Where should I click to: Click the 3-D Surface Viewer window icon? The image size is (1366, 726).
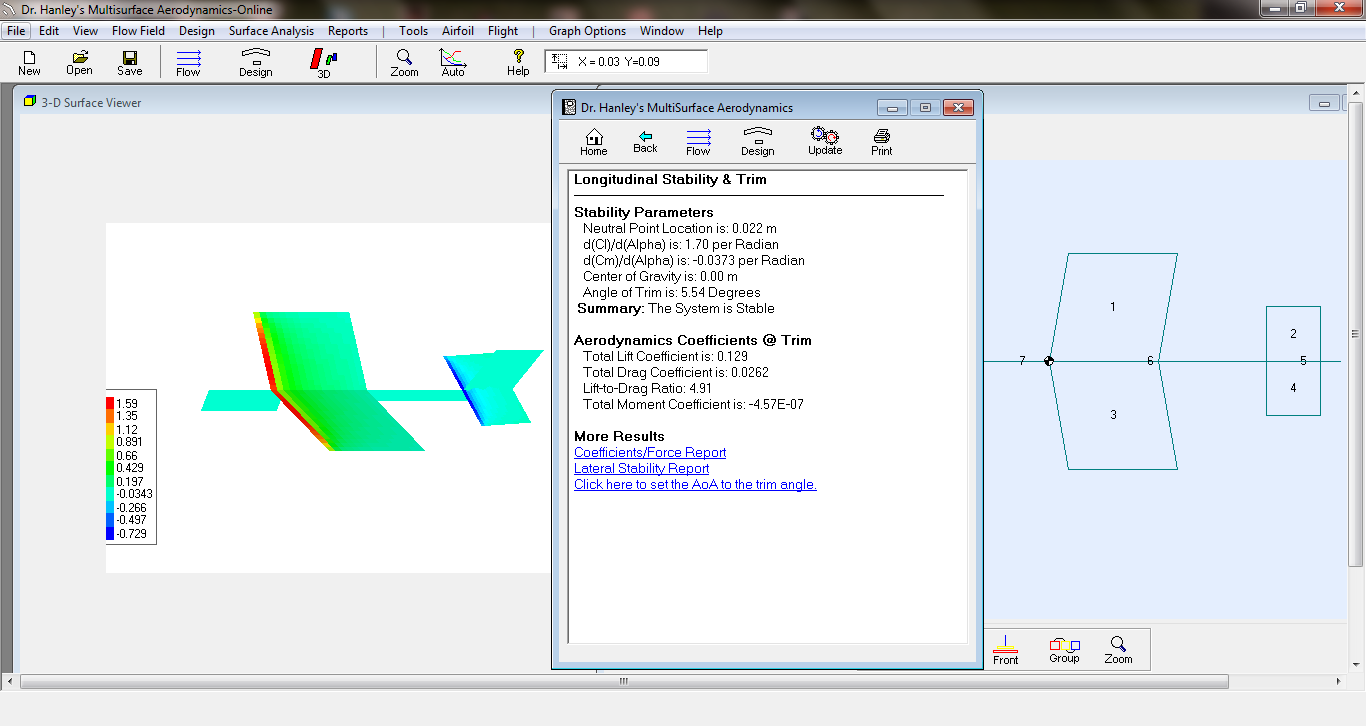tap(30, 102)
